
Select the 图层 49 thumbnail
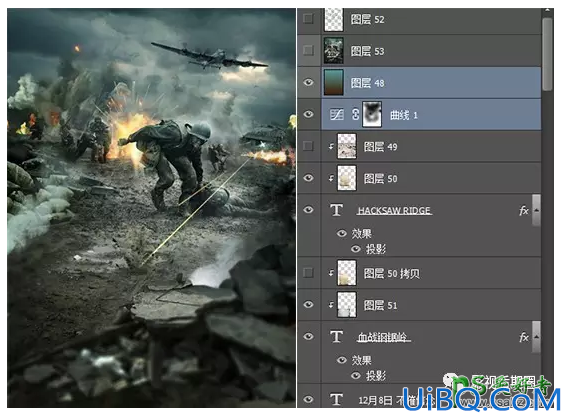pos(347,146)
